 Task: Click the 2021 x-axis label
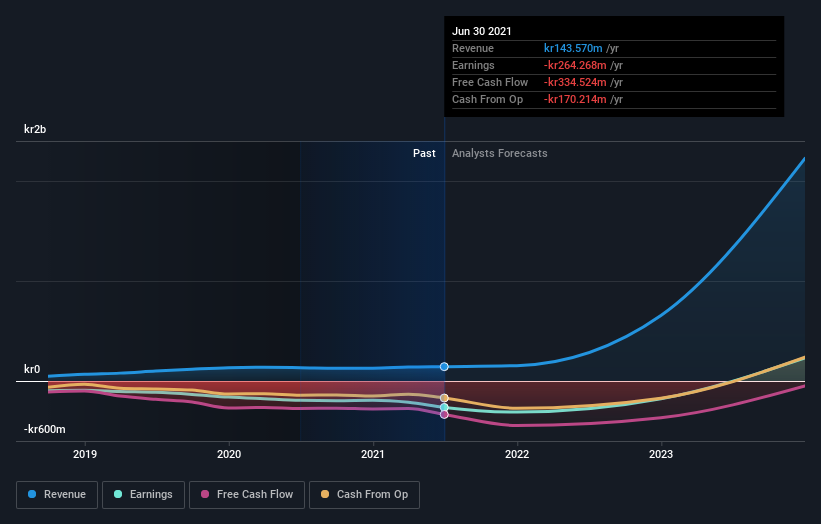[373, 454]
